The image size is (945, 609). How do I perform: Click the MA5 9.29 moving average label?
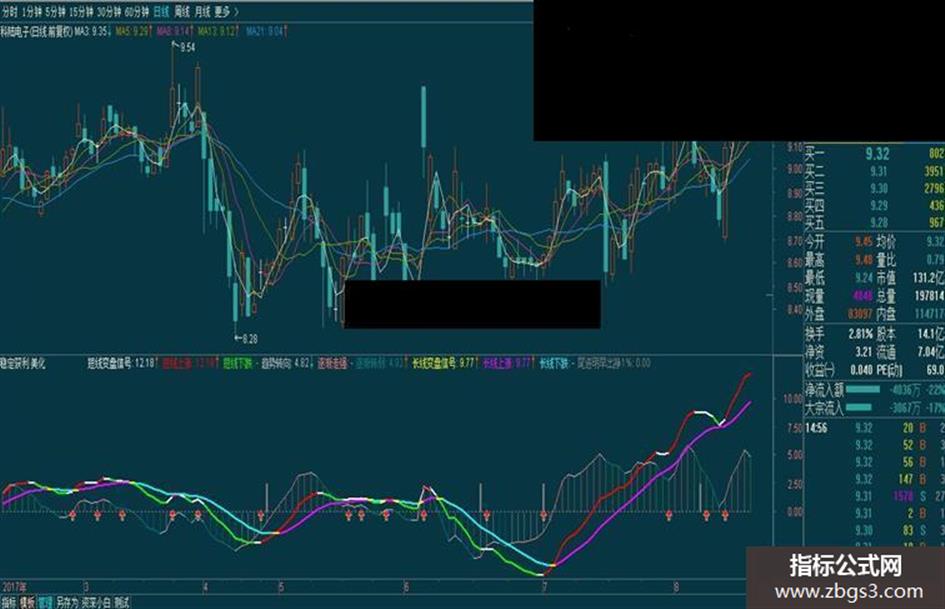click(133, 31)
